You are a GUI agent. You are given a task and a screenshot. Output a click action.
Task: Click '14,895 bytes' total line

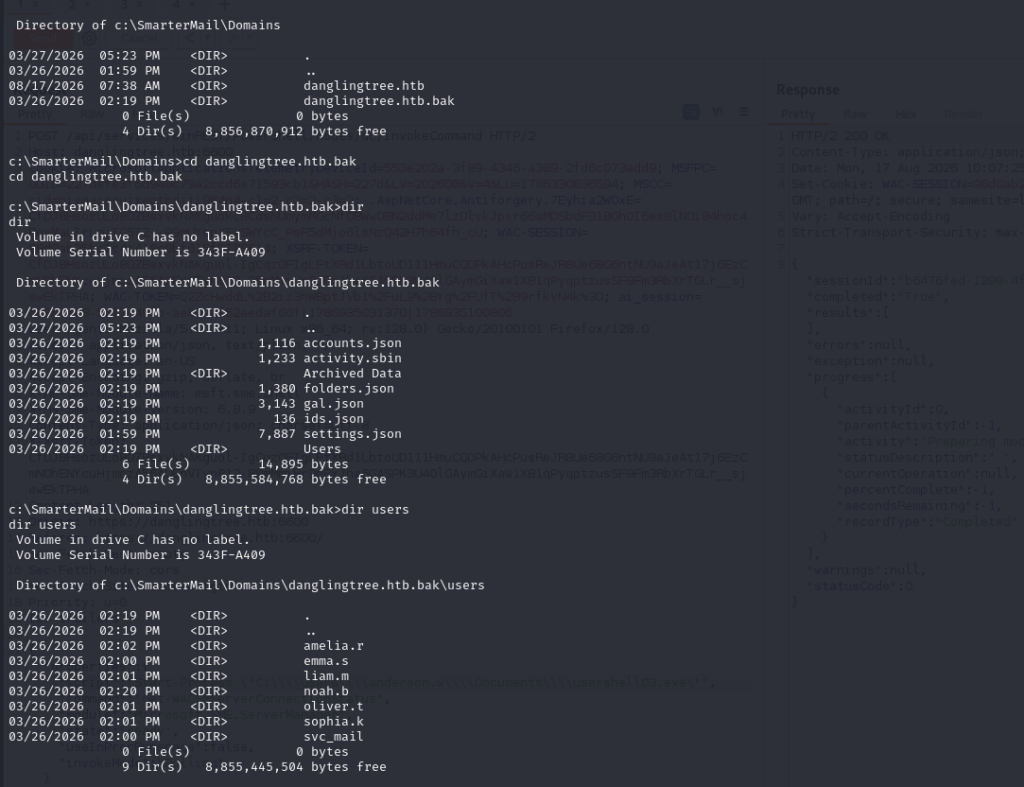click(x=303, y=464)
